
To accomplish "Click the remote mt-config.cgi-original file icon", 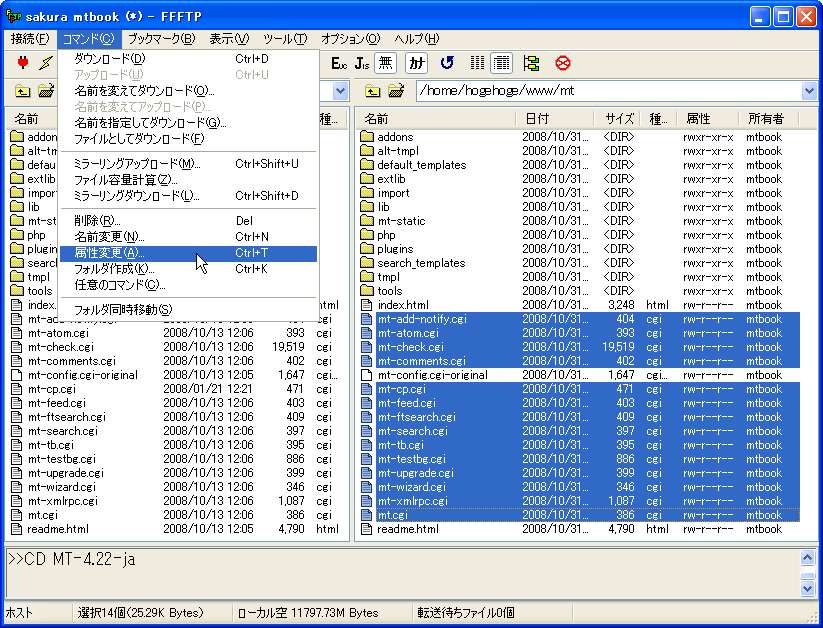I will point(366,375).
